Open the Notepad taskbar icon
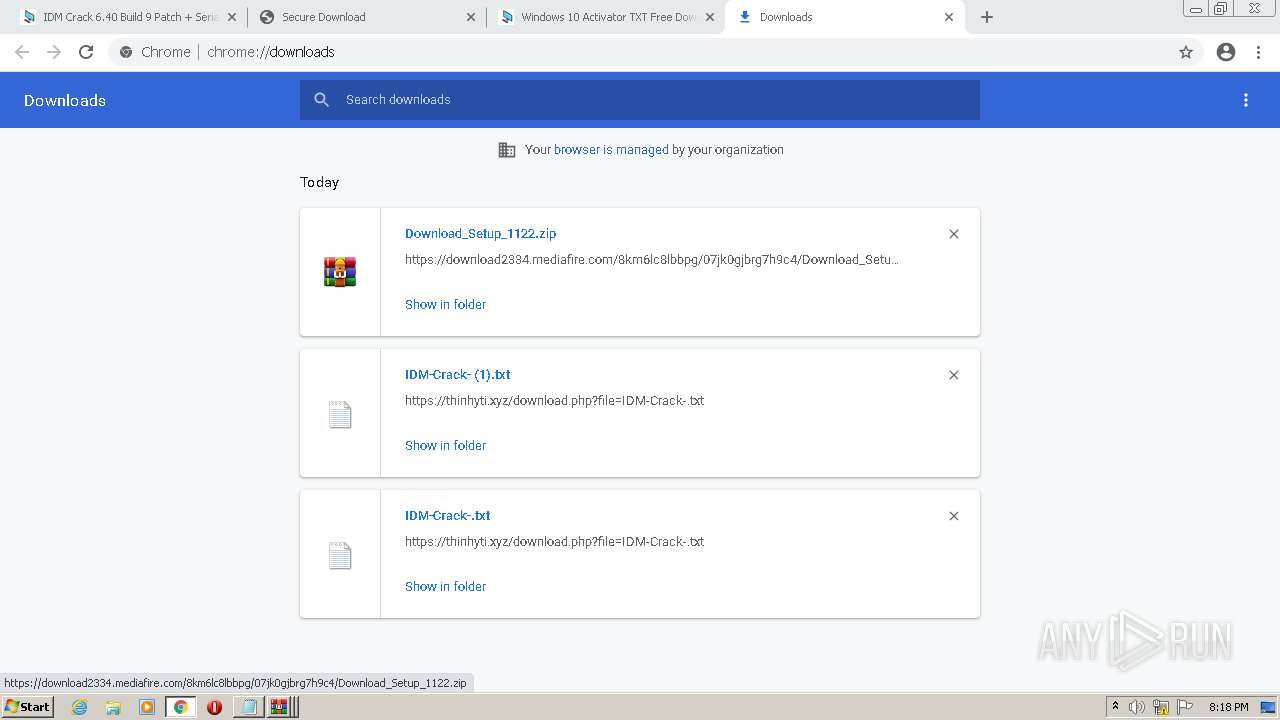This screenshot has width=1280, height=720. [247, 707]
